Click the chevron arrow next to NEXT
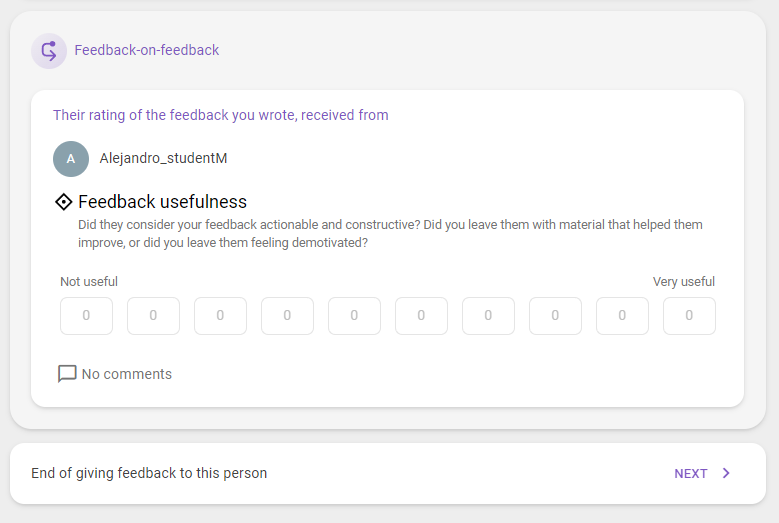Viewport: 779px width, 523px height. coord(726,473)
